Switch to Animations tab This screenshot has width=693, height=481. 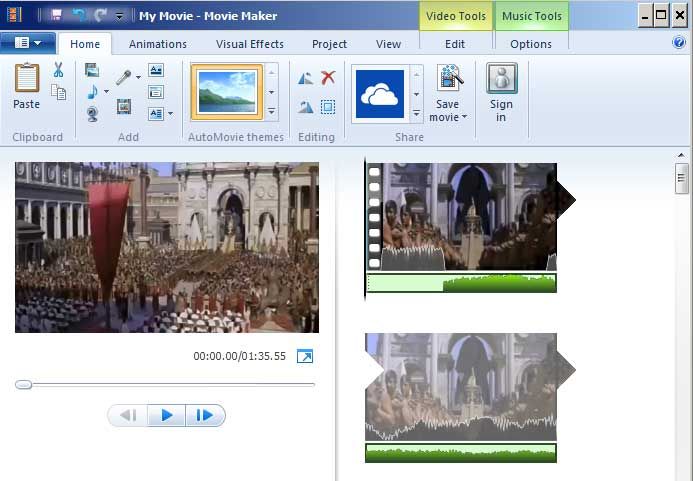coord(158,44)
